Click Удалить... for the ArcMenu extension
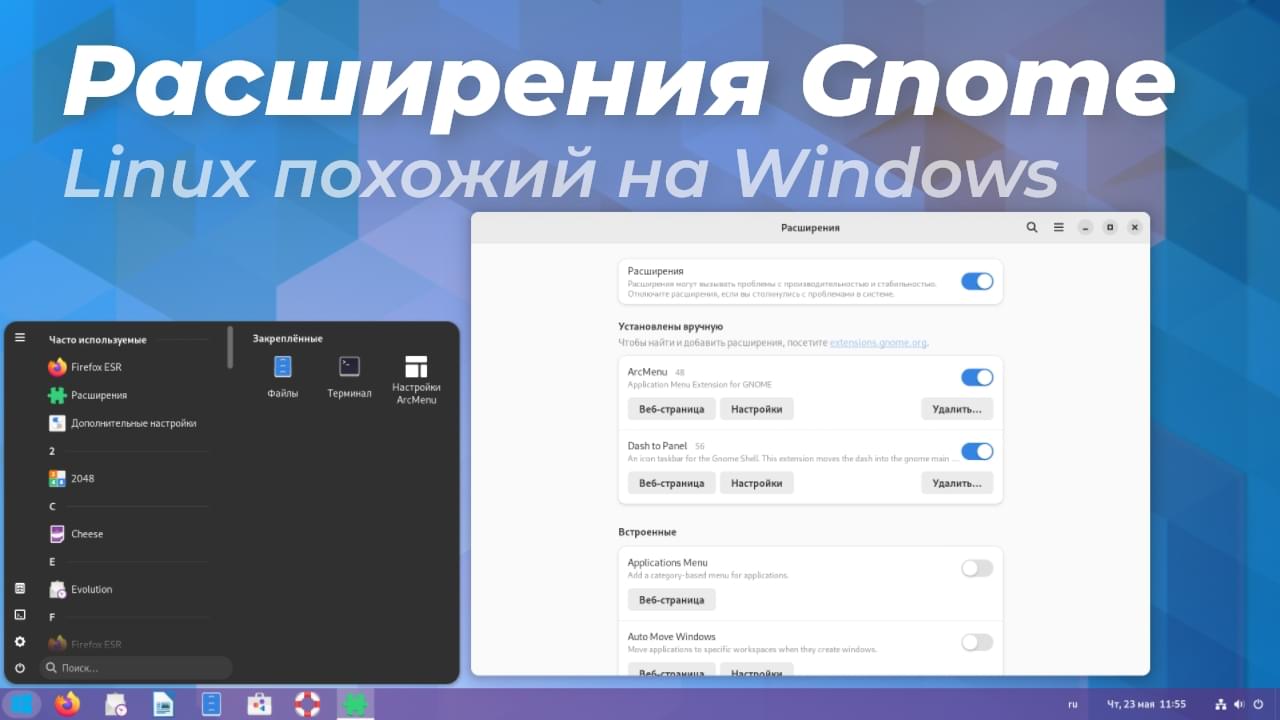 pos(957,409)
